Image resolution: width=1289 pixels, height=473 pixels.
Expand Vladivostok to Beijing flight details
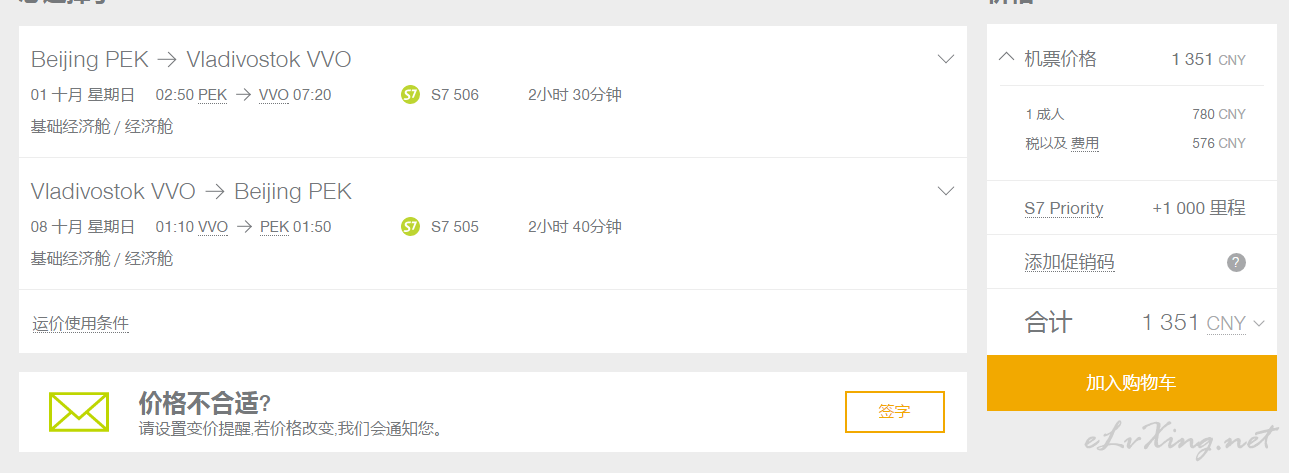(946, 191)
